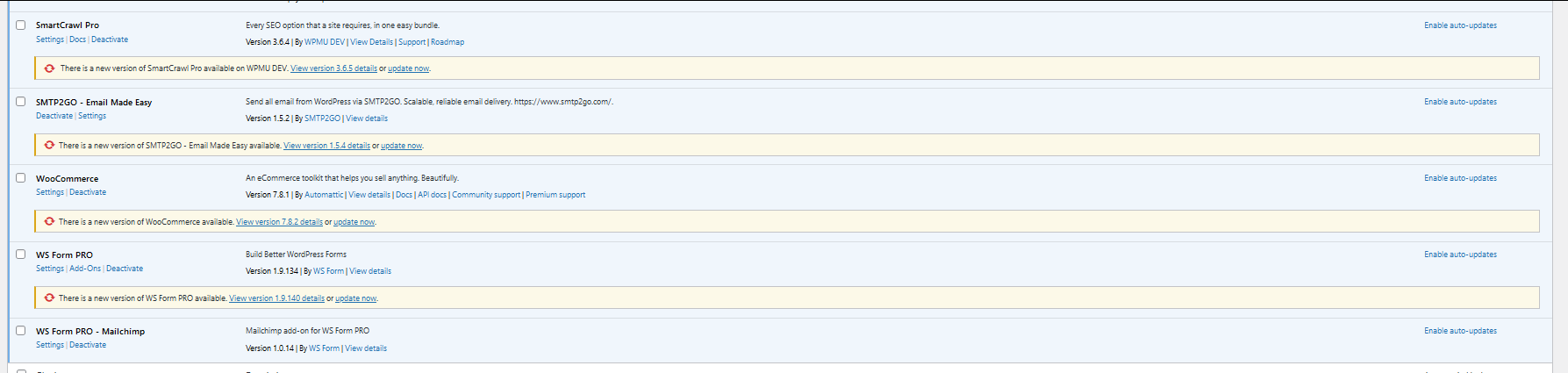This screenshot has width=1568, height=373.
Task: Open WooCommerce API docs link
Action: (432, 195)
